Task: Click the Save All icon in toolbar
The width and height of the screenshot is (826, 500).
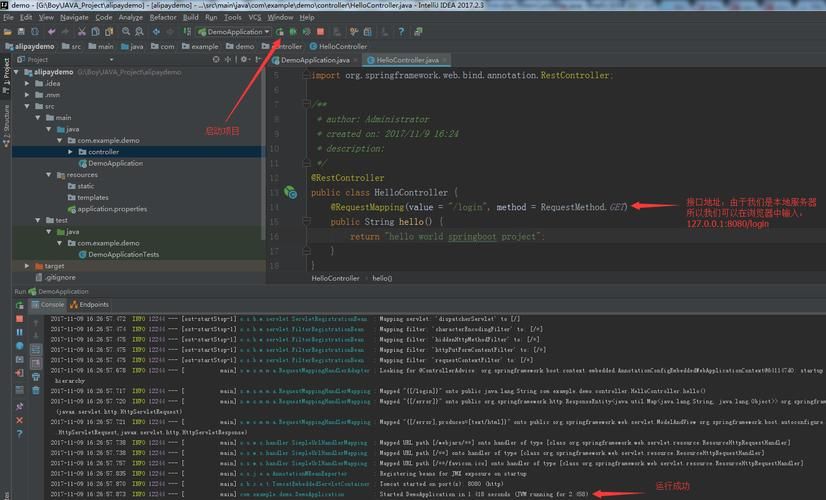Action: point(20,32)
